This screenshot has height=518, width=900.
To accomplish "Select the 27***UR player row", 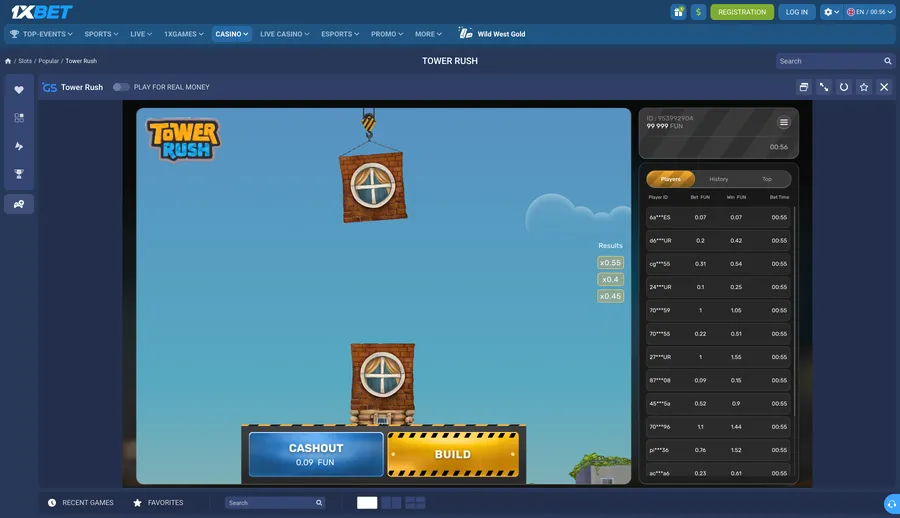I will click(x=718, y=357).
